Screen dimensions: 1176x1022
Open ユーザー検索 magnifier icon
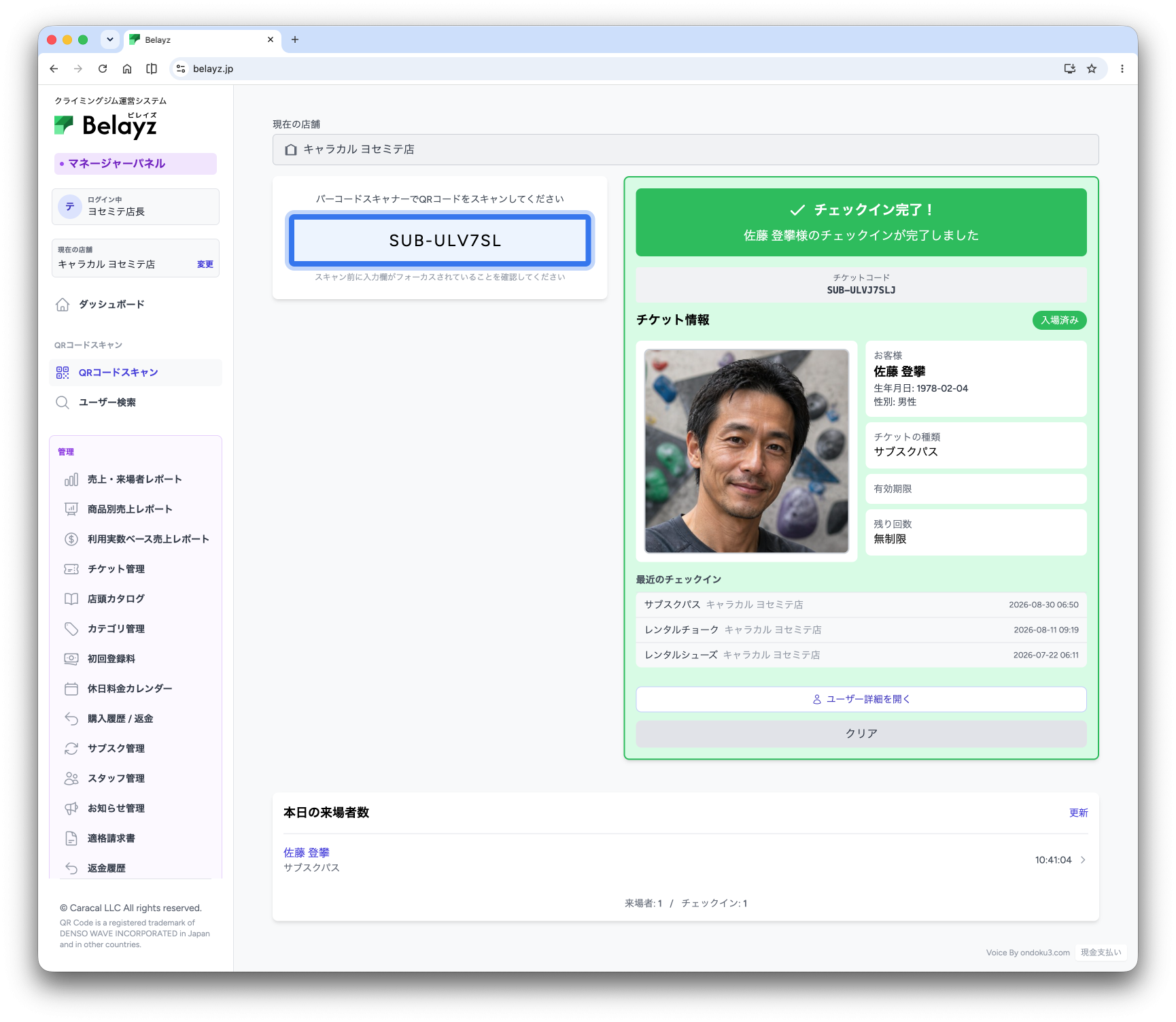tap(63, 403)
